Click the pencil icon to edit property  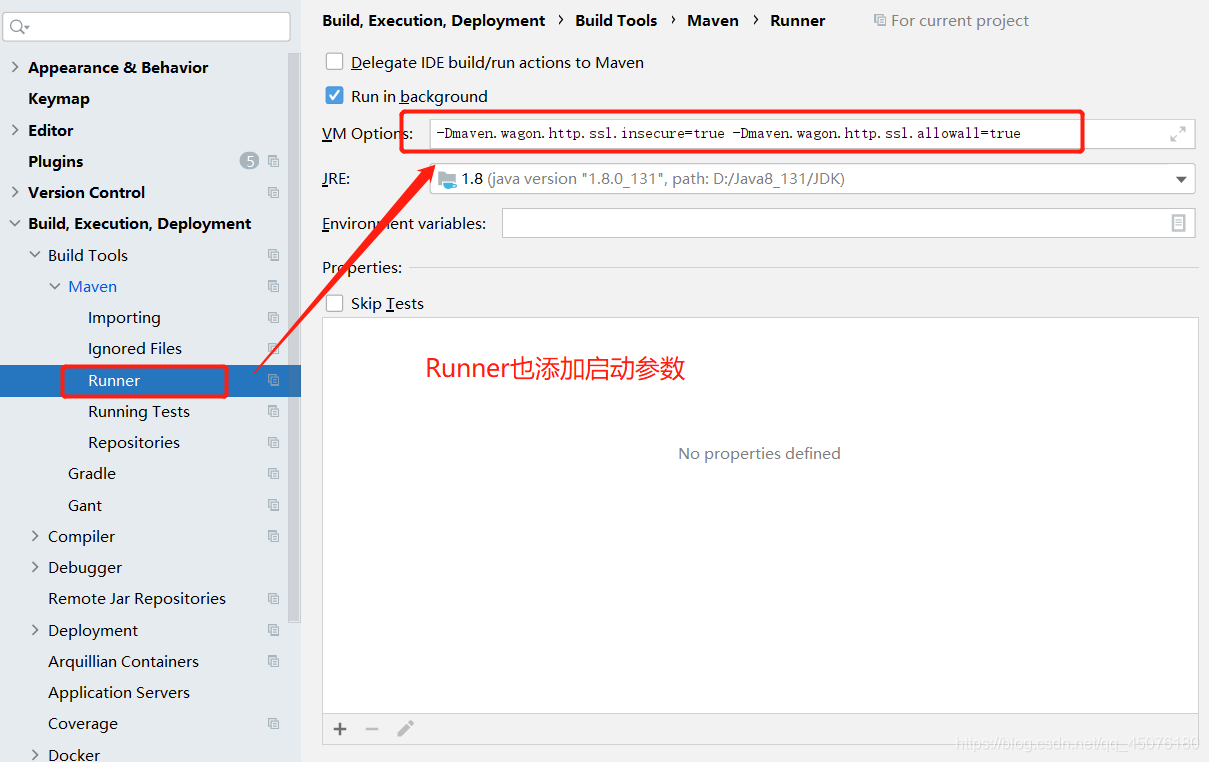pyautogui.click(x=405, y=729)
